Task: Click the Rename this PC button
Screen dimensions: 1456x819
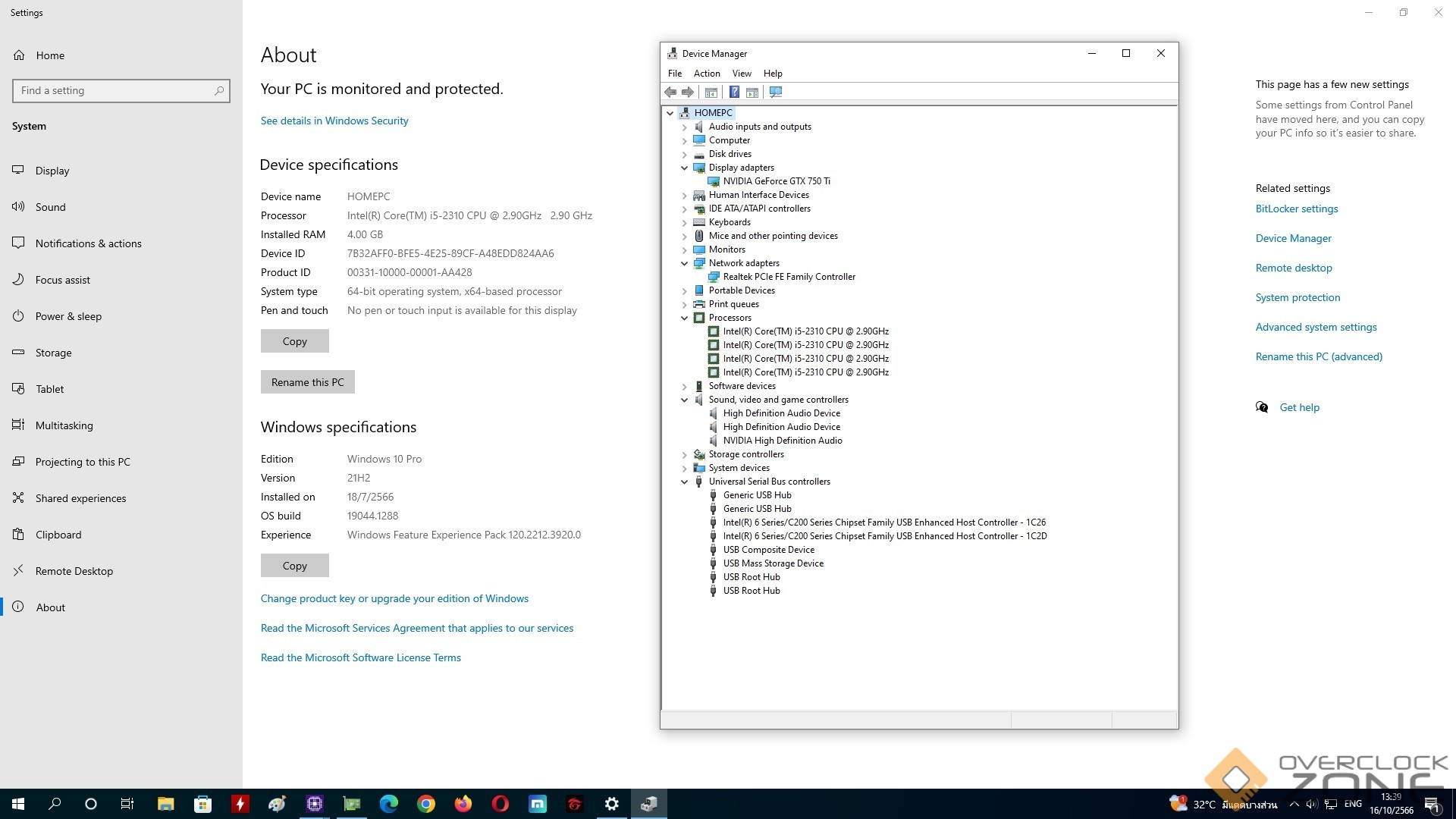Action: click(307, 382)
